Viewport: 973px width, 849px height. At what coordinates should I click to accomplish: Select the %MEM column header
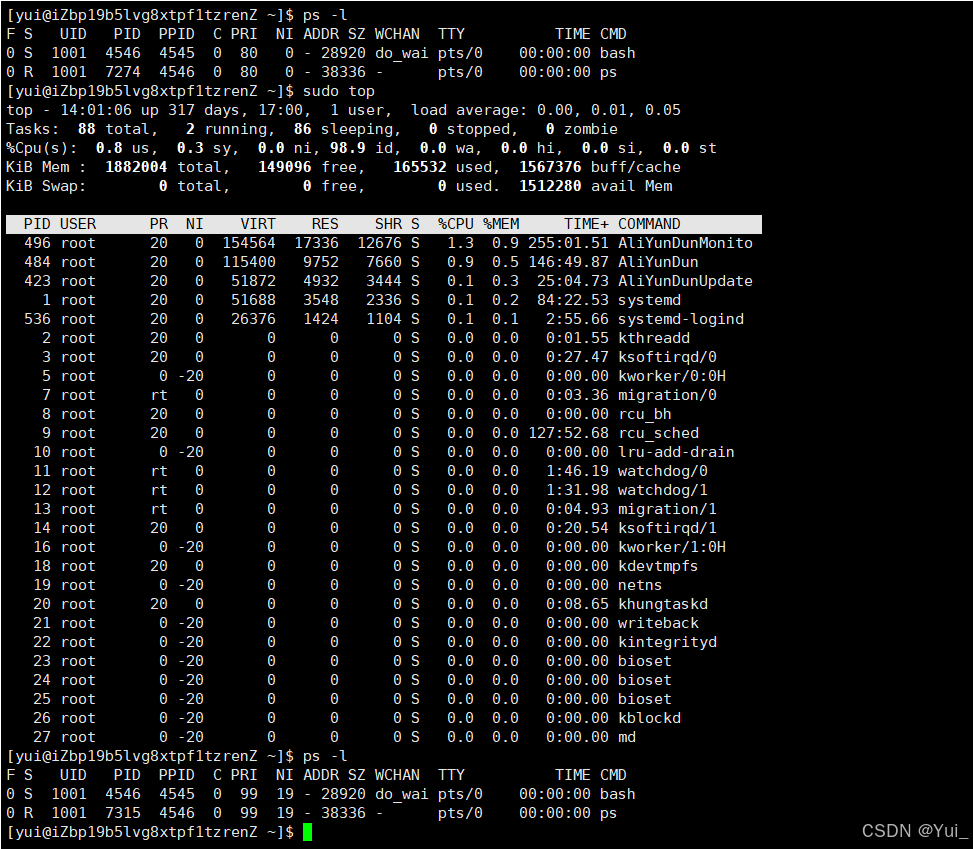[x=501, y=224]
